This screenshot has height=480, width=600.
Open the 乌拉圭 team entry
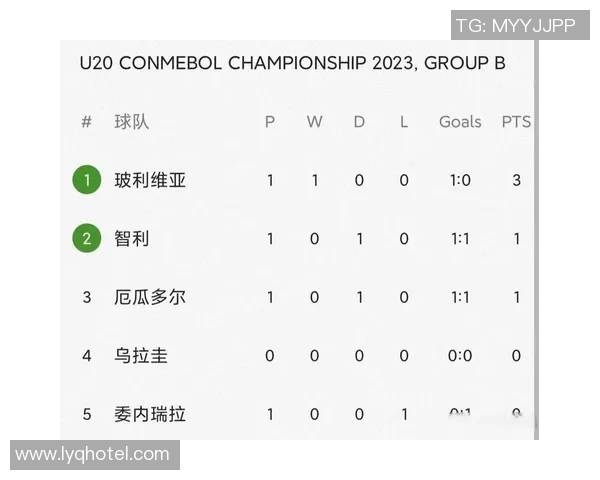click(141, 355)
